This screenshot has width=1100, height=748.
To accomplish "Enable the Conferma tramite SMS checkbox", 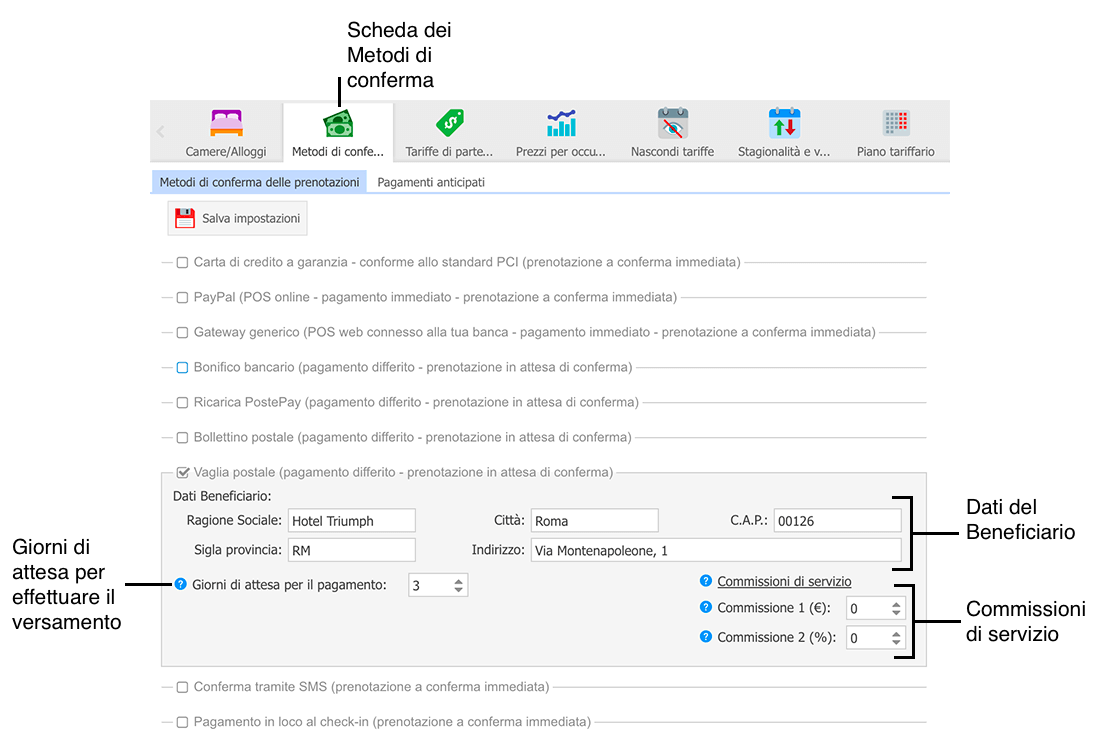I will click(182, 687).
